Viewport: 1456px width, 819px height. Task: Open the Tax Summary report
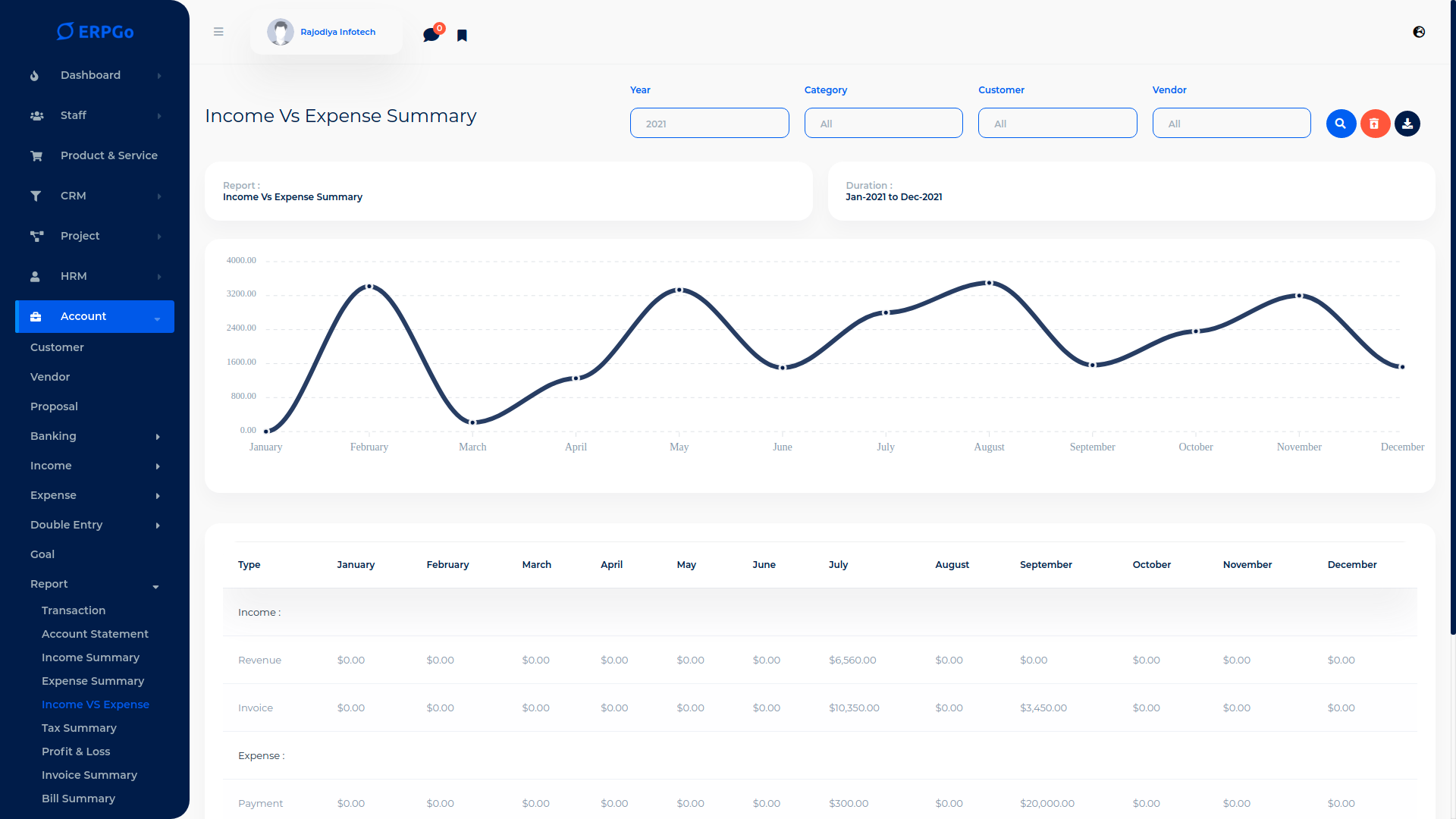point(79,728)
